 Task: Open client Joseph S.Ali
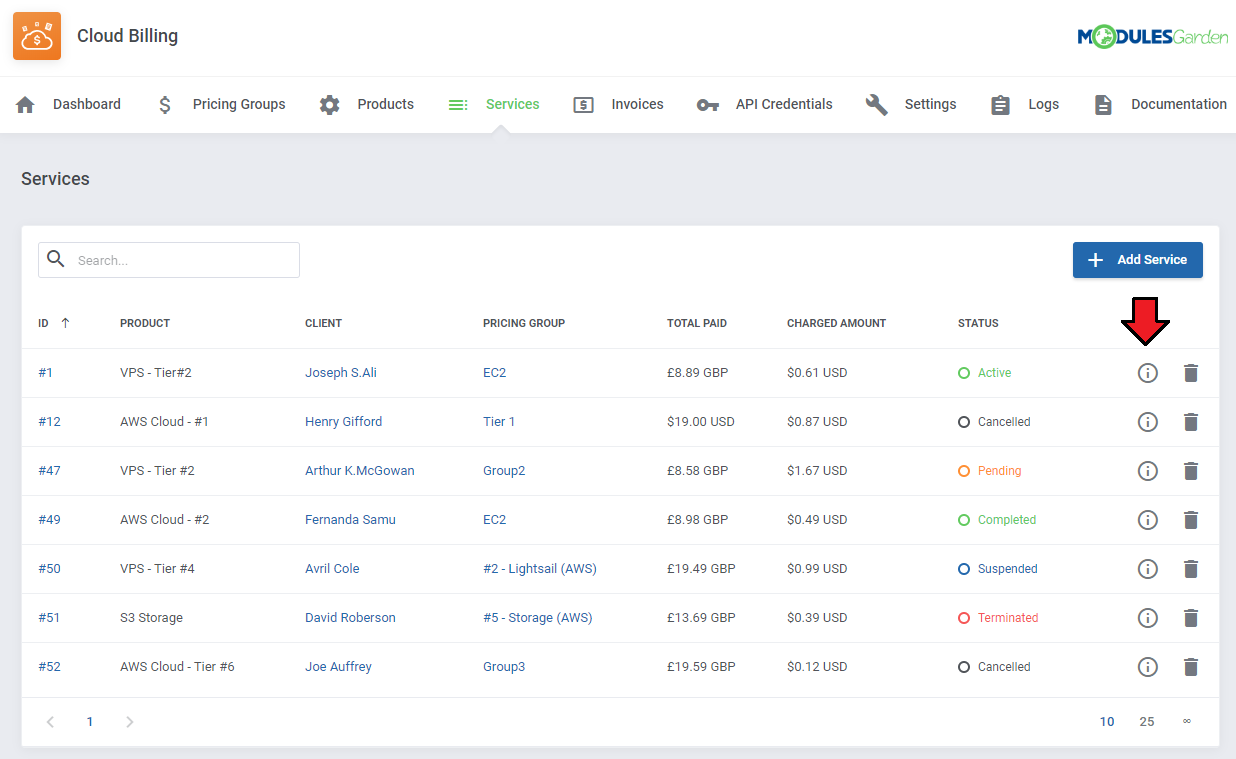click(x=341, y=373)
